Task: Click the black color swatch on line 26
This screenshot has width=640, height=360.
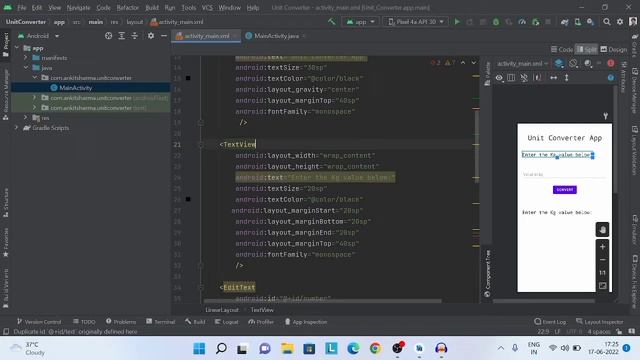Action: (x=188, y=199)
